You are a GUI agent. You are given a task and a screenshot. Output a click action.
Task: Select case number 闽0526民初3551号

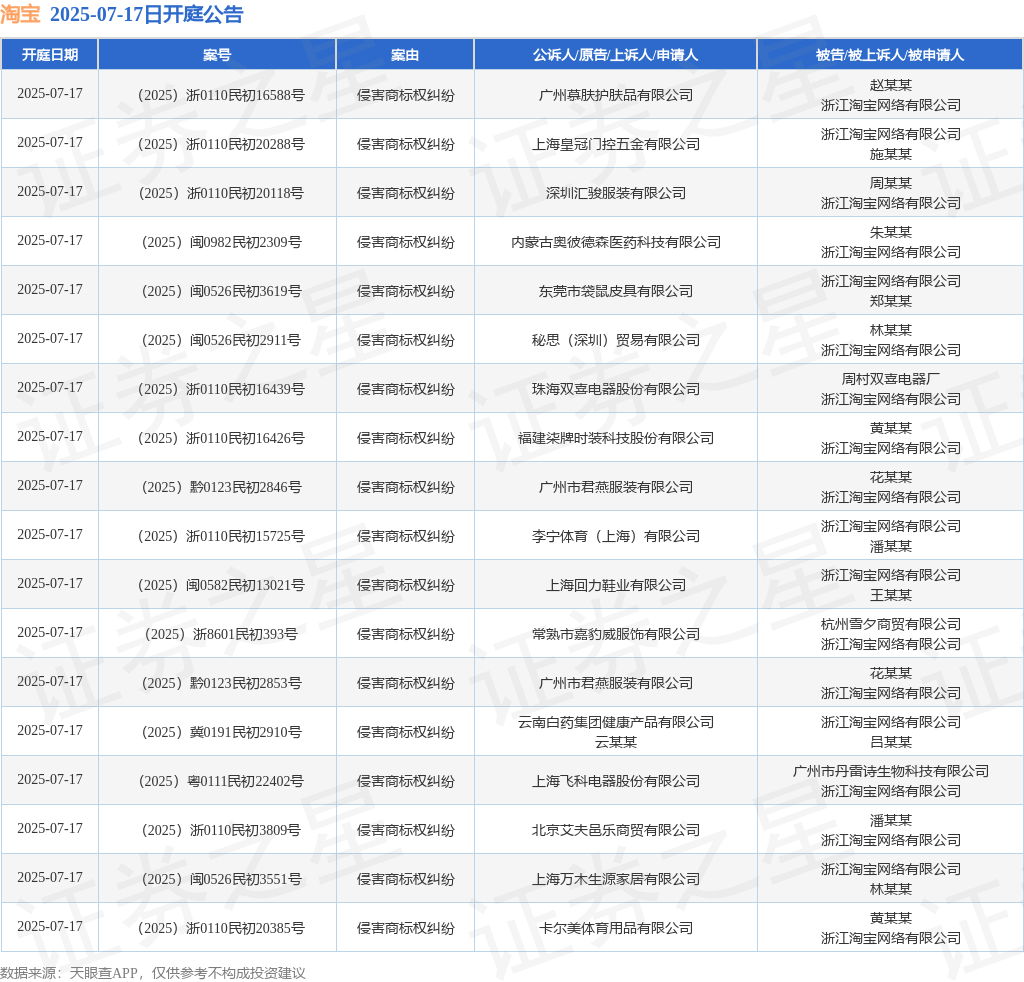click(221, 879)
